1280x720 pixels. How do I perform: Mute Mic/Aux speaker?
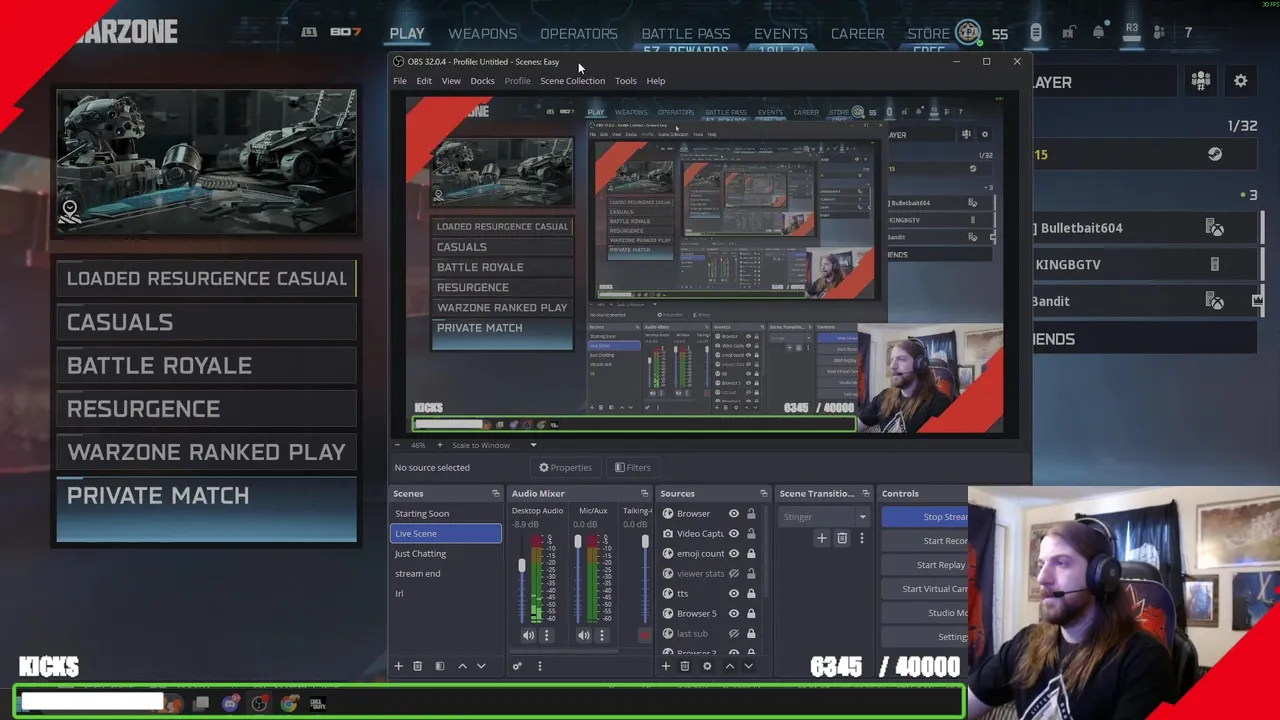coord(584,635)
